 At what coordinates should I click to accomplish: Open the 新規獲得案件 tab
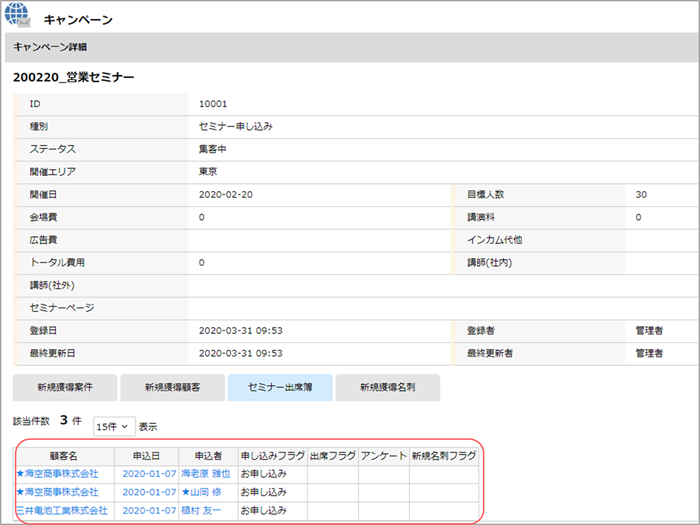click(x=65, y=387)
